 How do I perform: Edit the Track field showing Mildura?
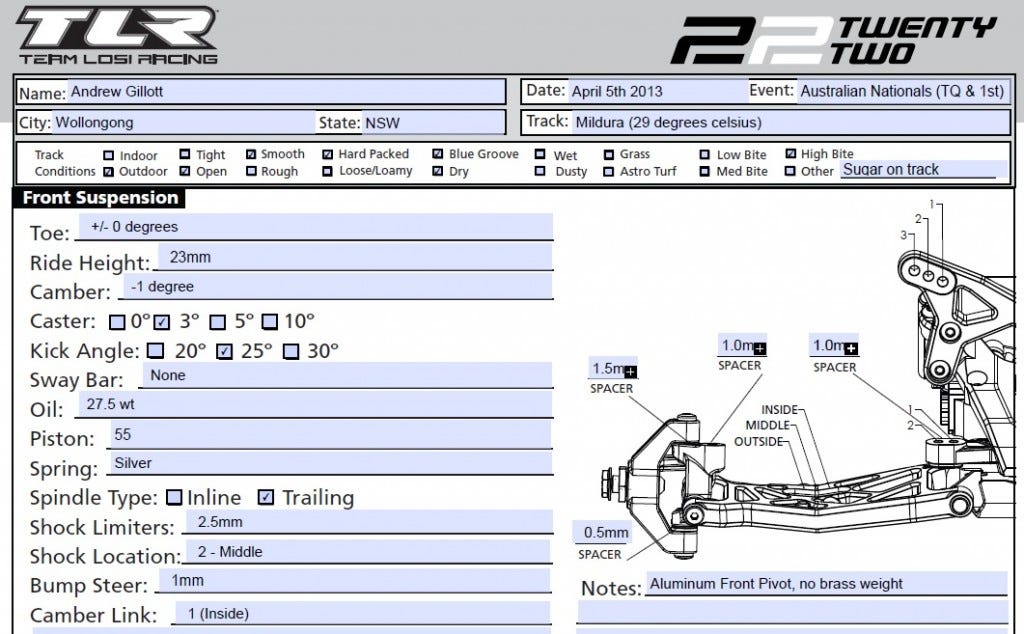coord(790,122)
